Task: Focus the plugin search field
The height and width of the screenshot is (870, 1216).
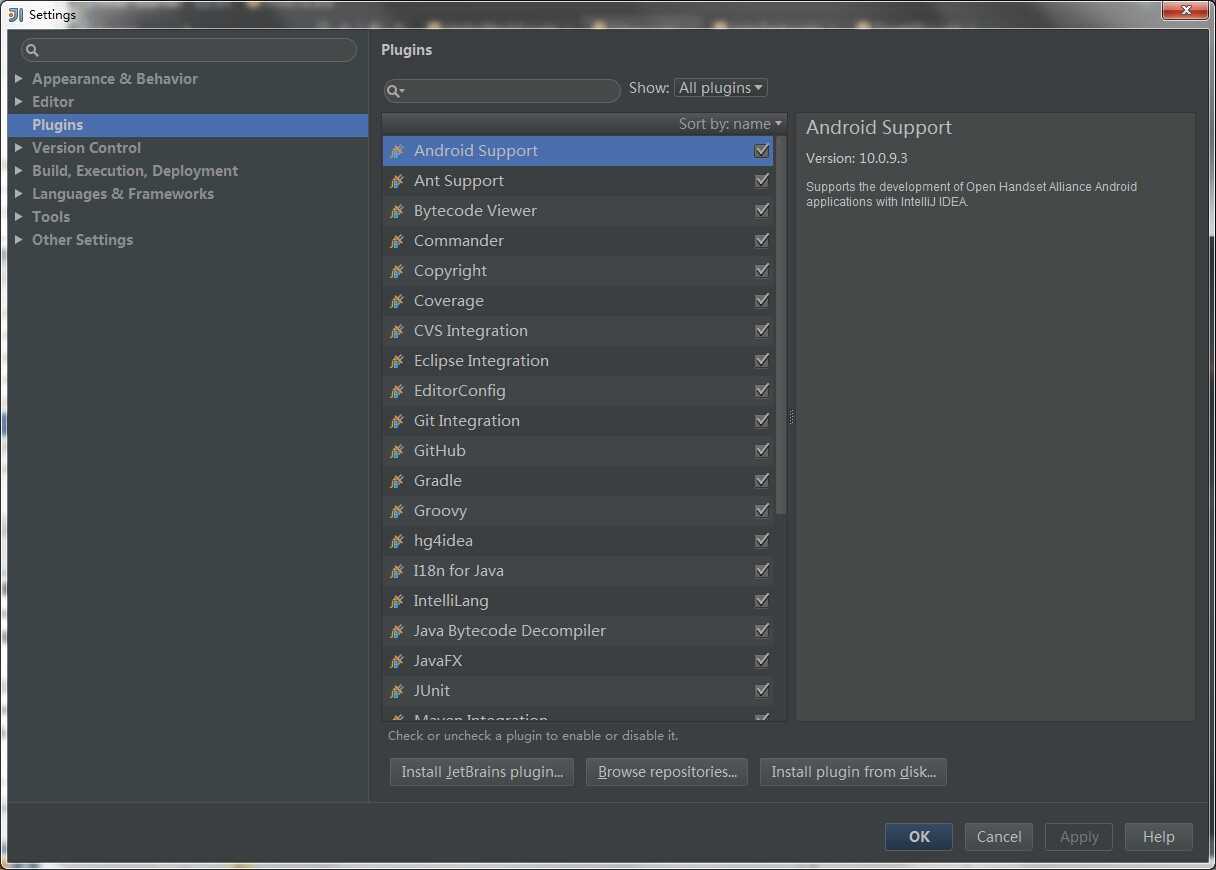Action: pyautogui.click(x=502, y=91)
